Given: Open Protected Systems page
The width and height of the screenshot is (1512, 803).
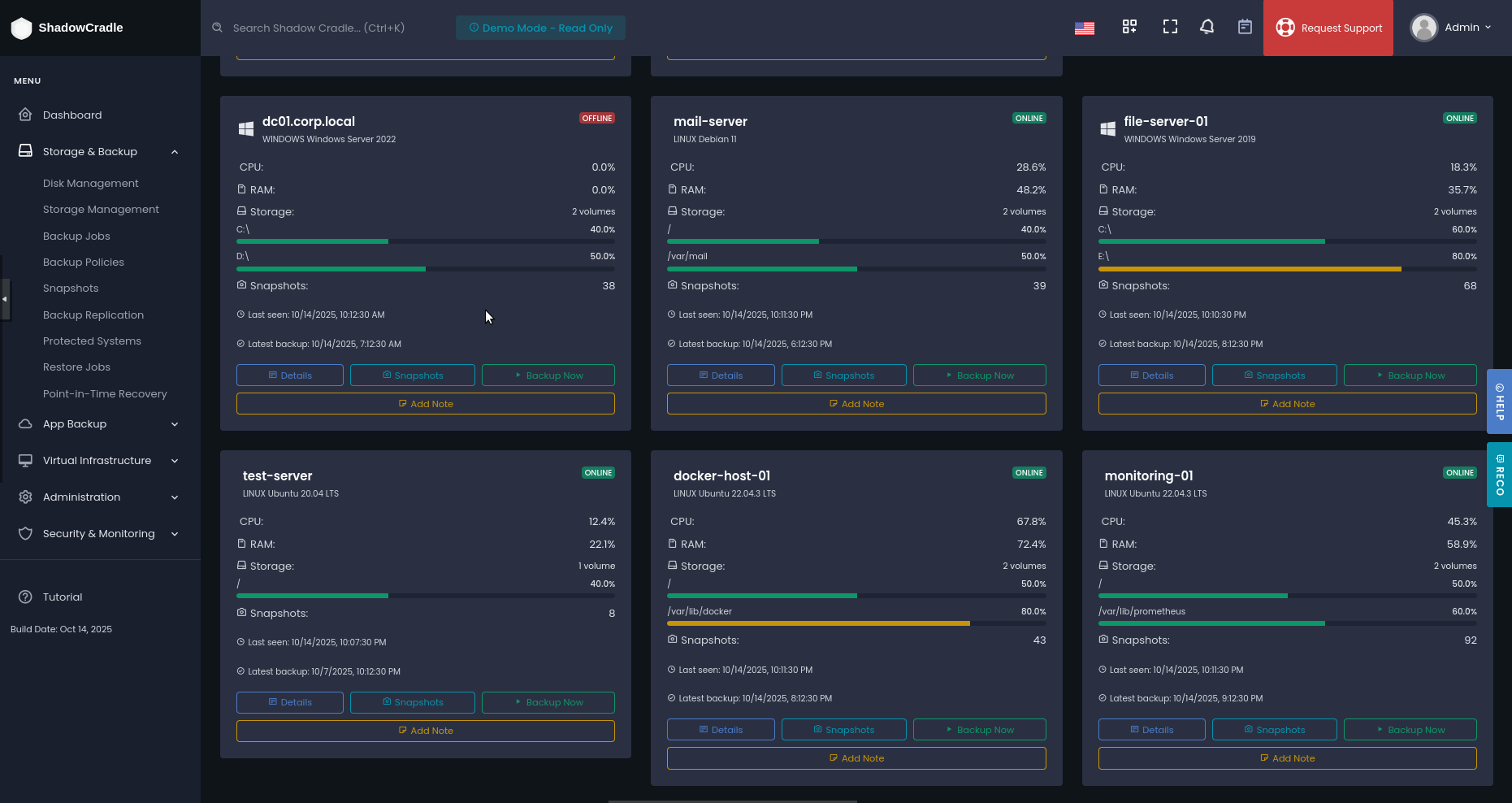Looking at the screenshot, I should (92, 341).
